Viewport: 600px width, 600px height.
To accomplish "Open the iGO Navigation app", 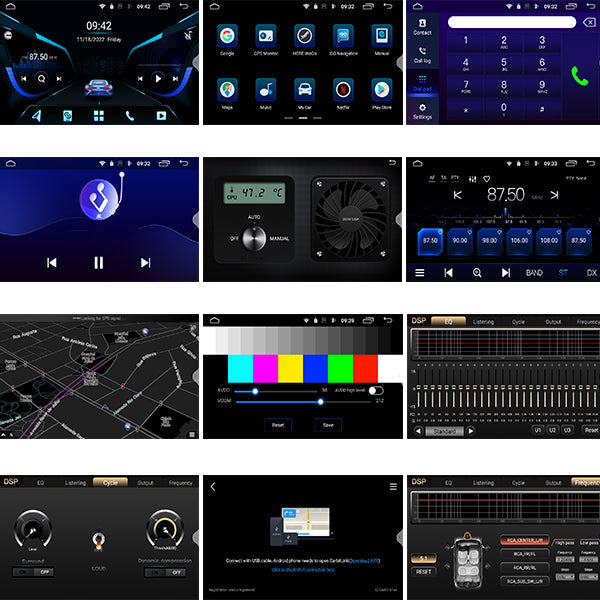I will point(343,38).
